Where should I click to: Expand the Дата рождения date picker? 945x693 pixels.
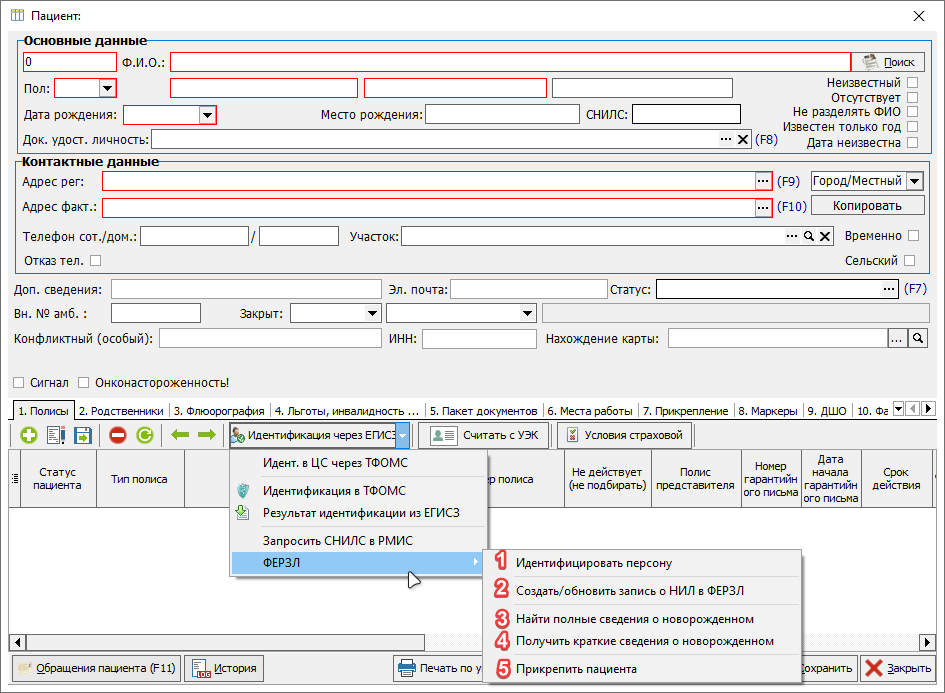tap(207, 115)
